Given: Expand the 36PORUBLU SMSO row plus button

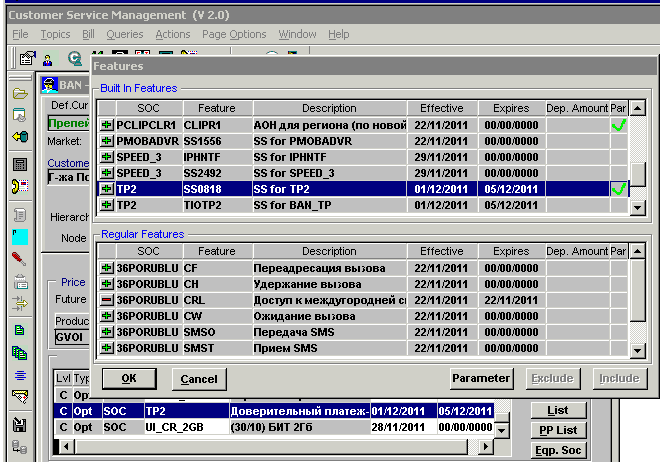Looking at the screenshot, I should (107, 332).
